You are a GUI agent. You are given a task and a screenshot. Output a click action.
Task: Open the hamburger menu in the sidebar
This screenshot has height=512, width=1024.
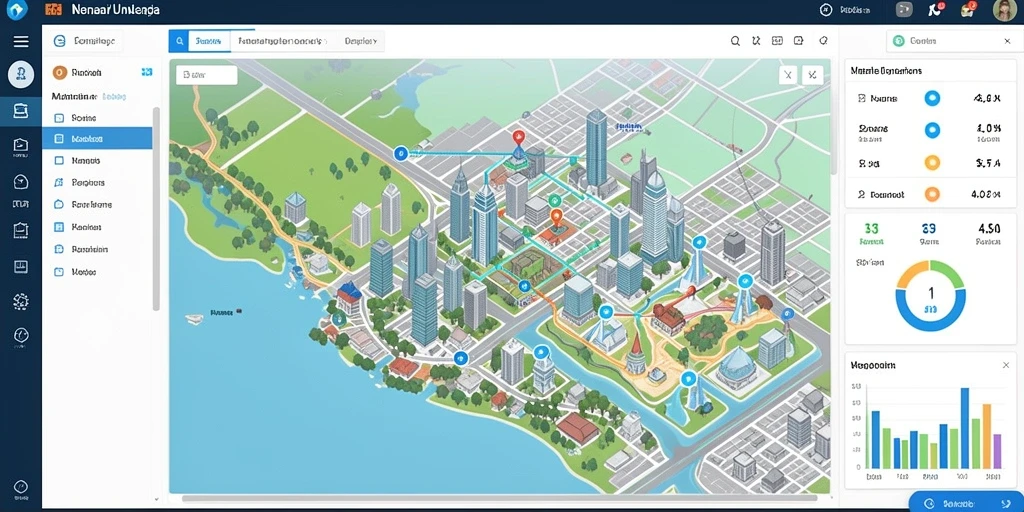click(21, 42)
